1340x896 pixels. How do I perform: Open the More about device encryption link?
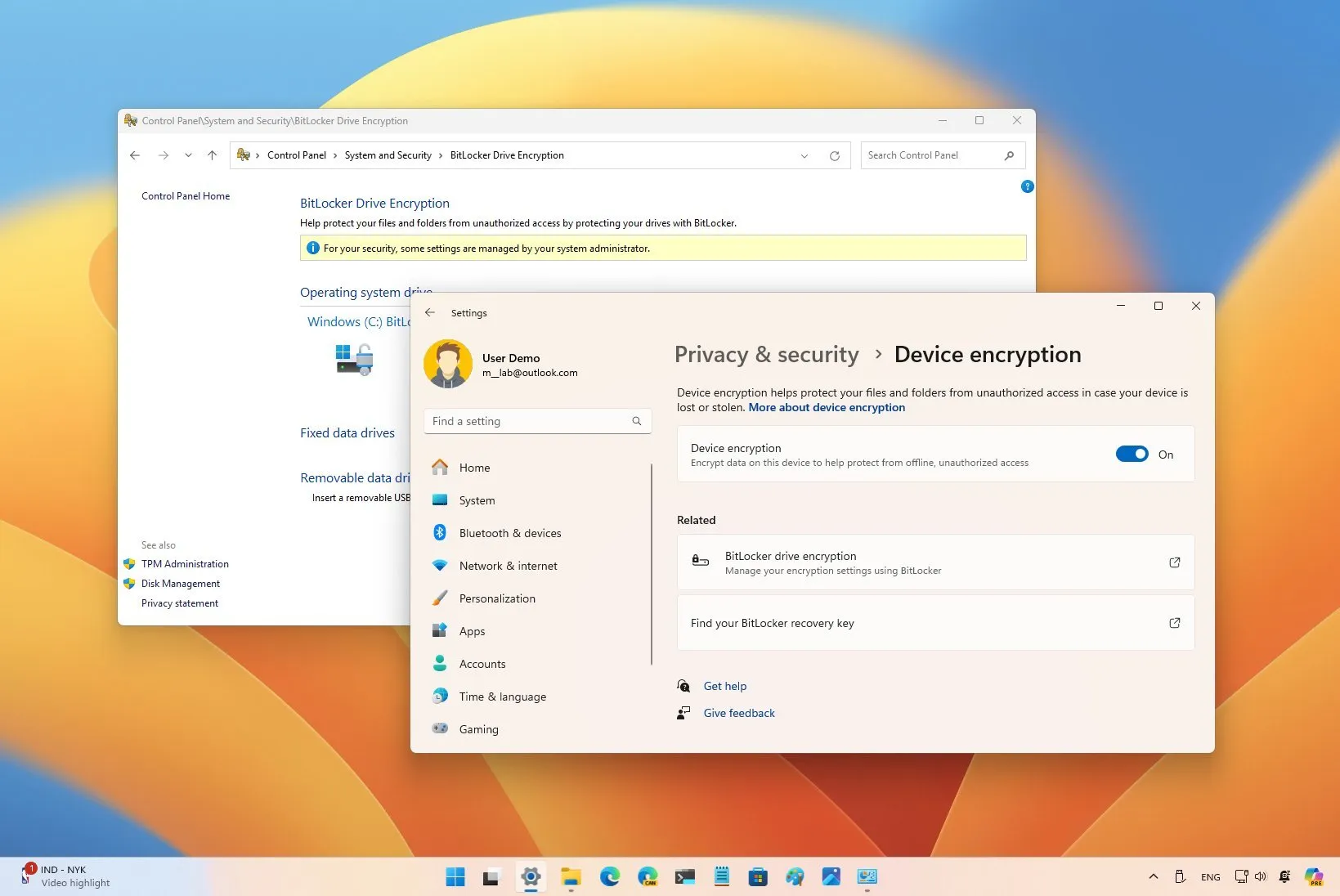pos(827,407)
